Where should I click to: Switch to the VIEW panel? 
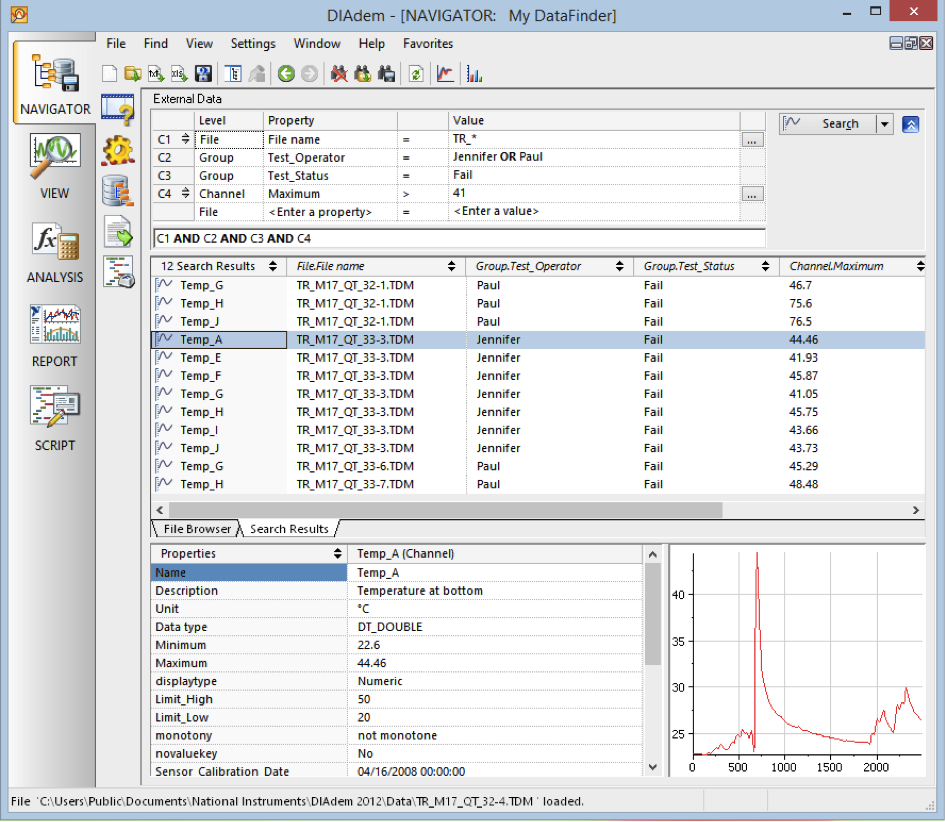click(55, 165)
